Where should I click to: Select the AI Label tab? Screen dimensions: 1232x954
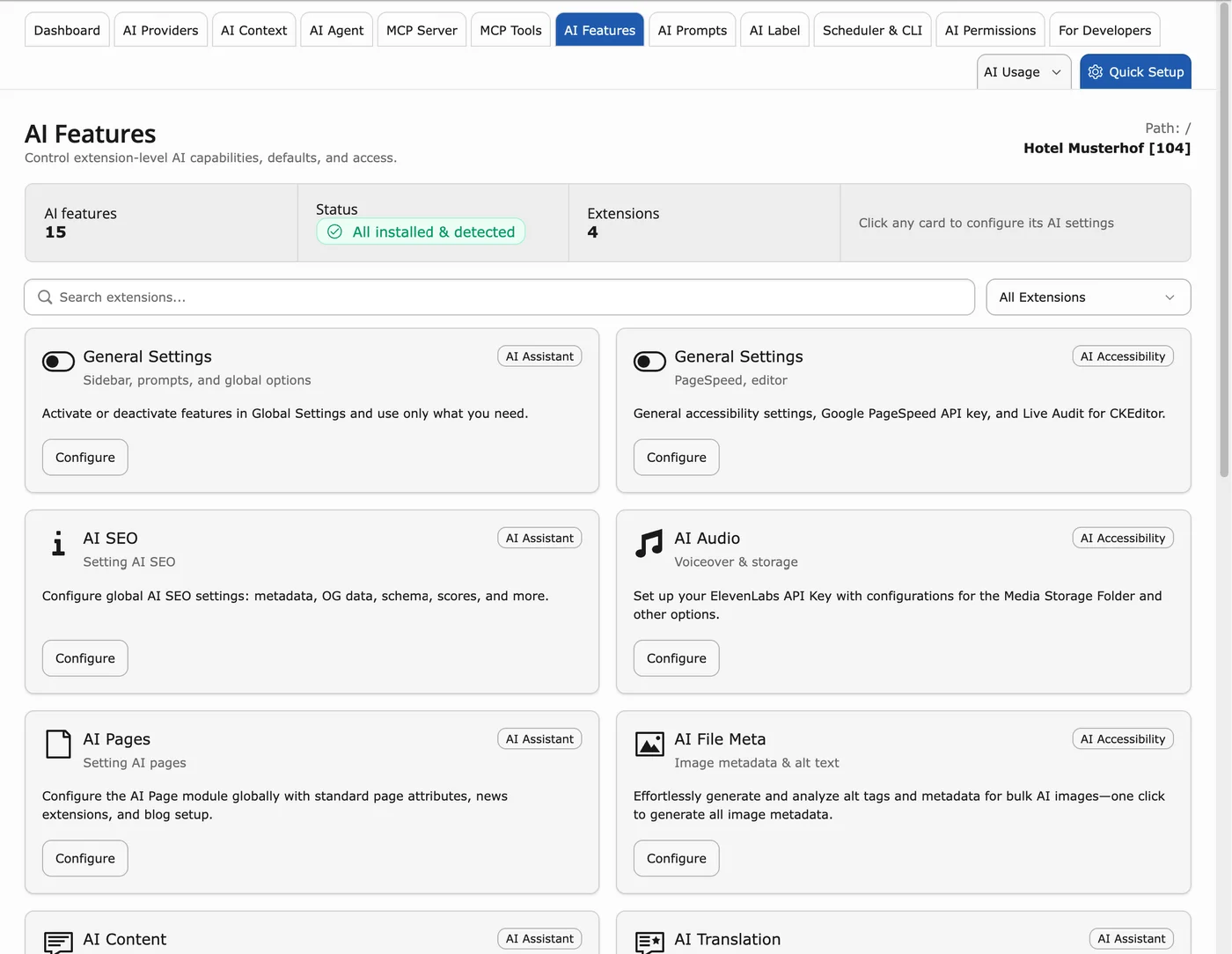pyautogui.click(x=774, y=30)
